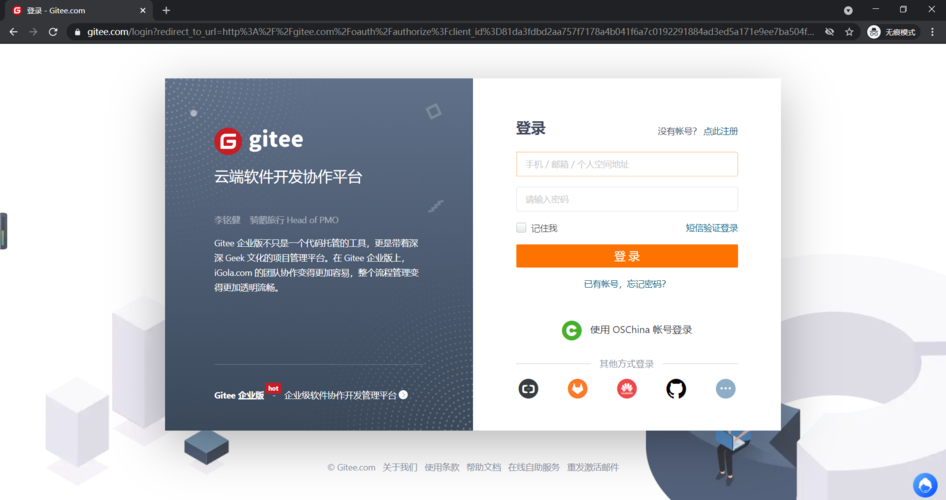Click the hot badge next to 企业版
This screenshot has width=946, height=500.
pos(273,388)
